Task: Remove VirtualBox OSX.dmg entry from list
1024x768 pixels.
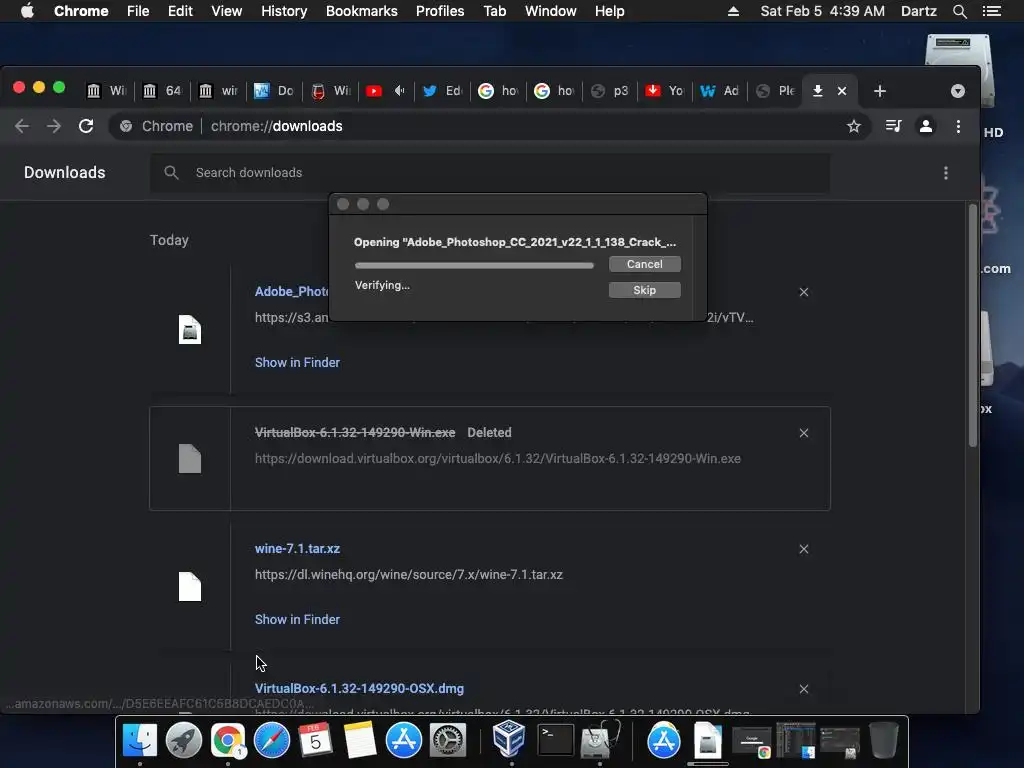Action: [804, 689]
